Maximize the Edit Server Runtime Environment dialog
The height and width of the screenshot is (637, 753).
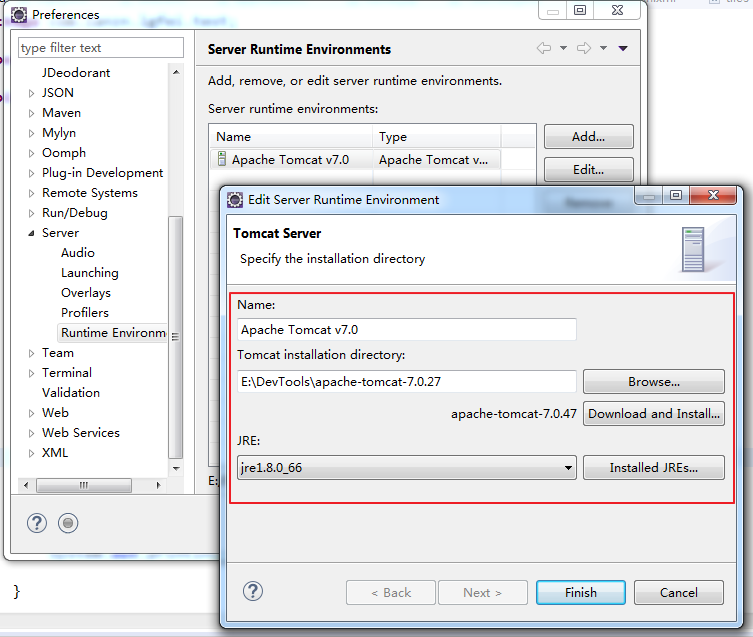(676, 195)
